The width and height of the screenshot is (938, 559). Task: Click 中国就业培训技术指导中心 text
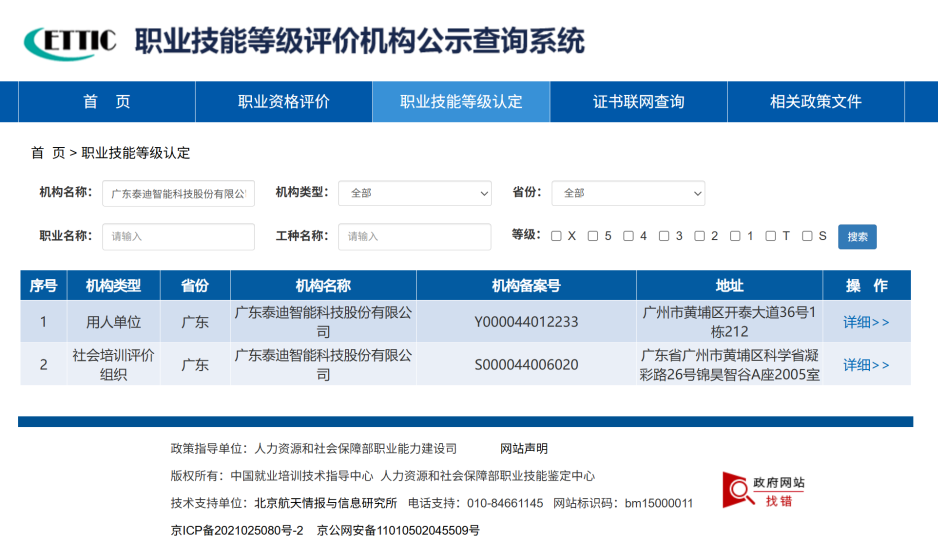tap(302, 476)
